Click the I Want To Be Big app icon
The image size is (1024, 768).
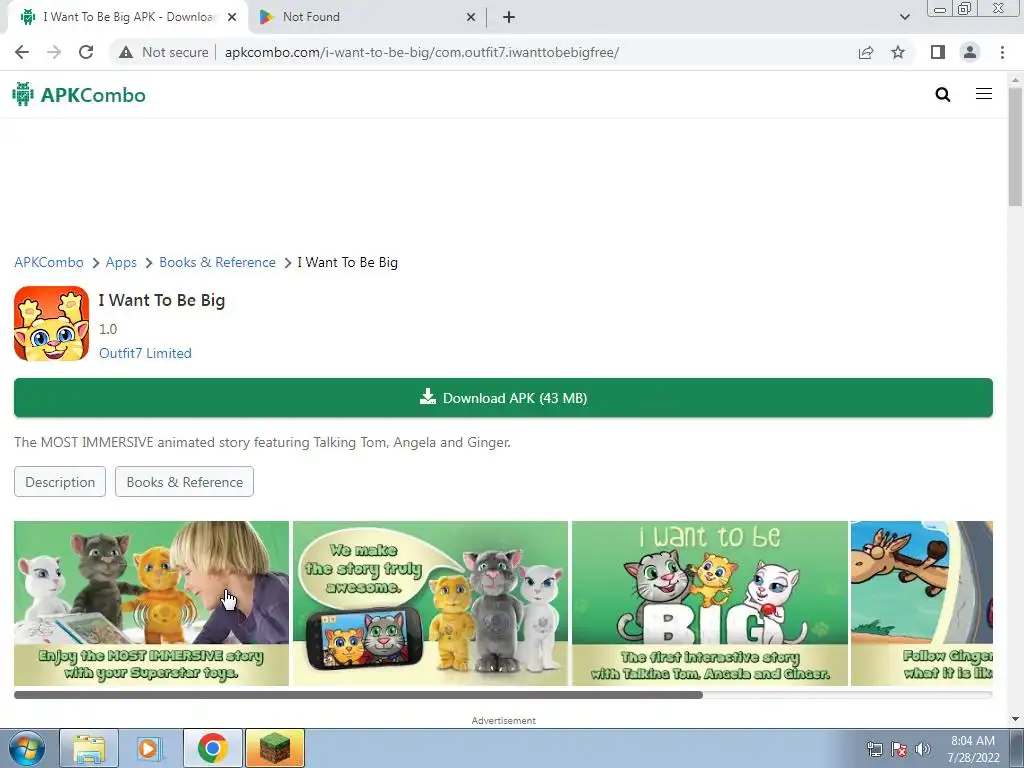tap(52, 323)
